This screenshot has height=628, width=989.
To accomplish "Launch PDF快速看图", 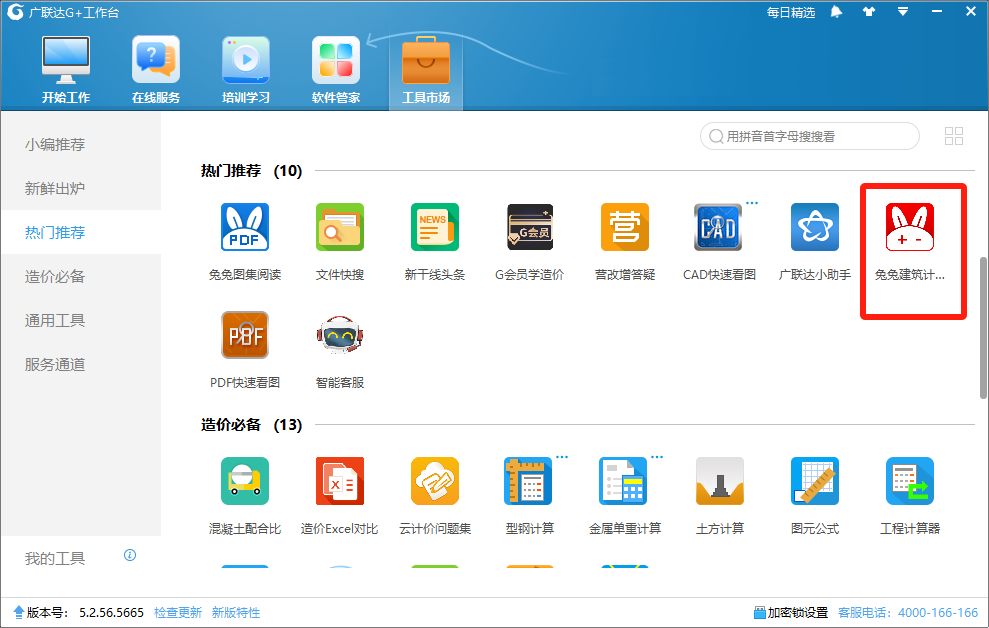I will pyautogui.click(x=245, y=335).
